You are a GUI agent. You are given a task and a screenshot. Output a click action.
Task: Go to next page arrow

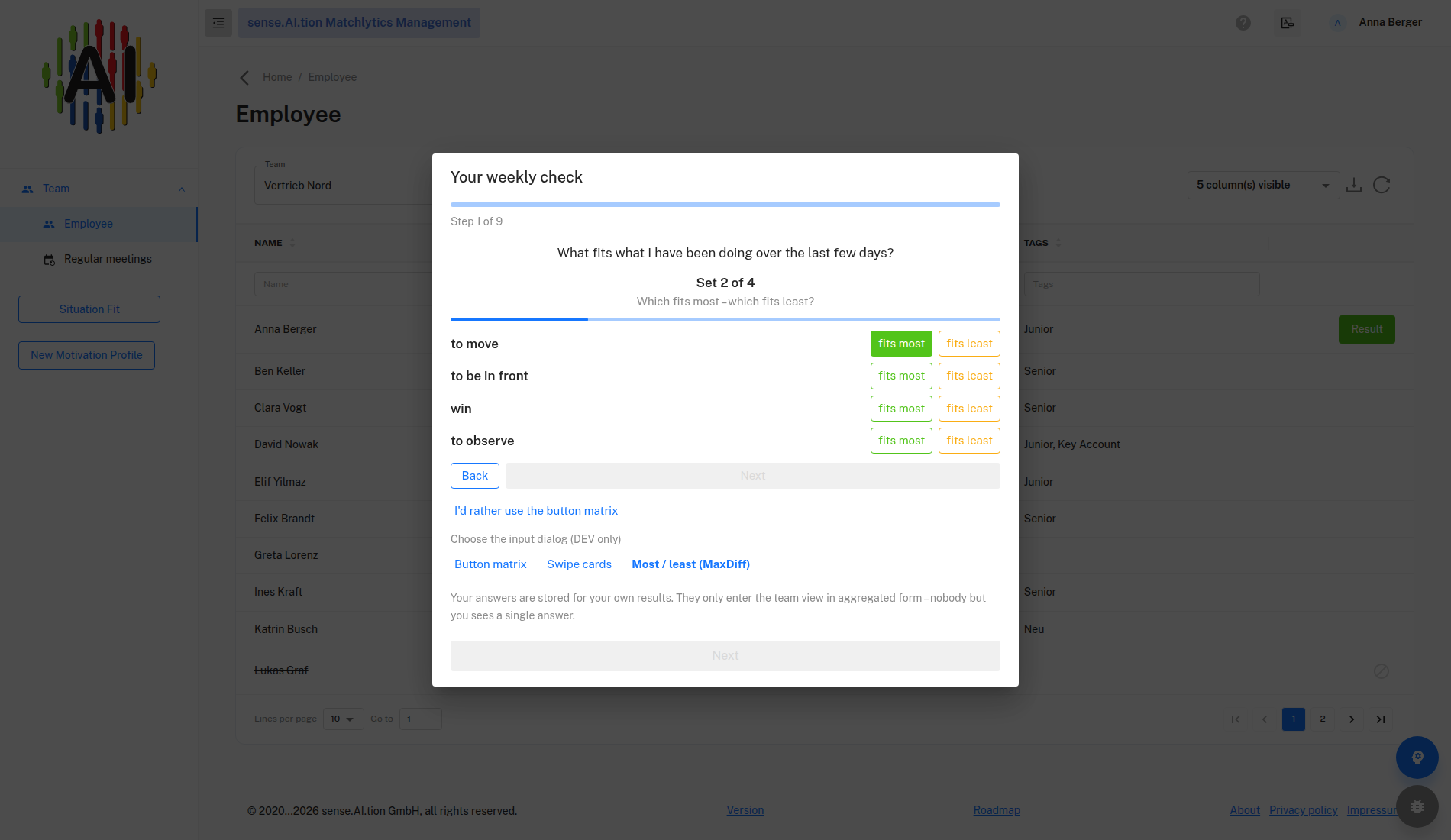[x=1352, y=719]
